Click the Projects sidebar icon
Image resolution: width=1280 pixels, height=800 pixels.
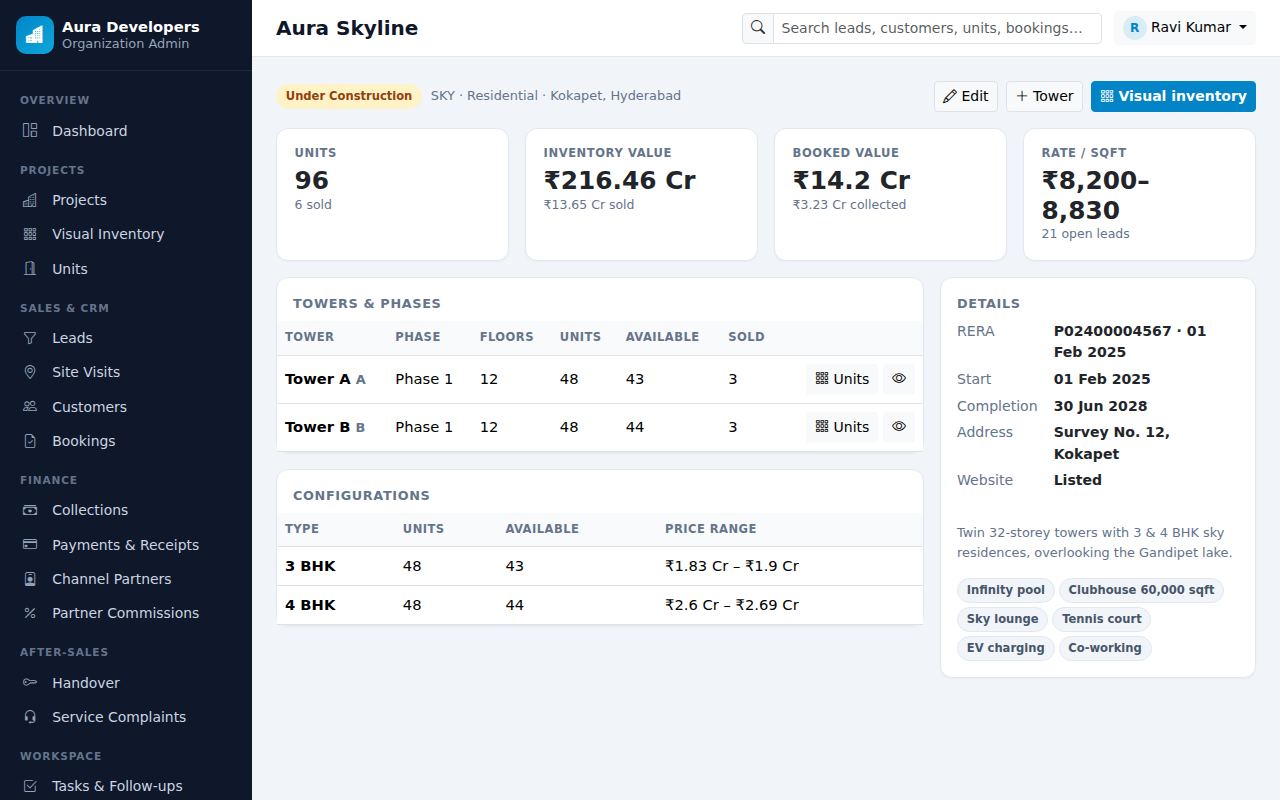pyautogui.click(x=30, y=200)
